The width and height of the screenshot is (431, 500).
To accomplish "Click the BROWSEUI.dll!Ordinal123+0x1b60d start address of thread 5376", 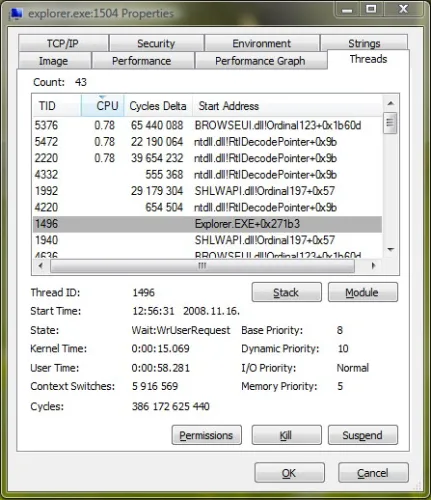I will [278, 125].
